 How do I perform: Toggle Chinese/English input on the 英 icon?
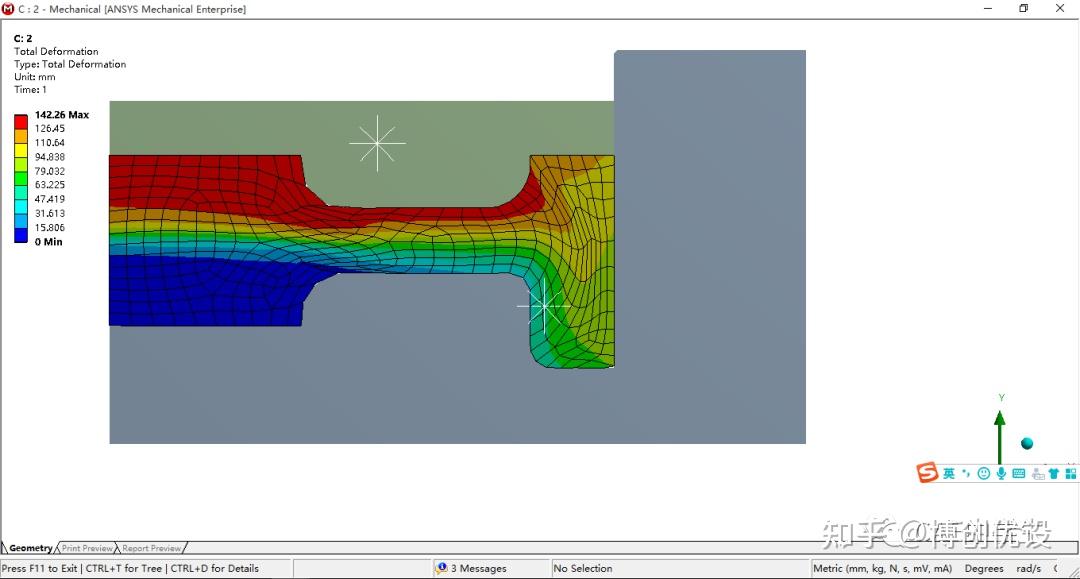(x=949, y=473)
